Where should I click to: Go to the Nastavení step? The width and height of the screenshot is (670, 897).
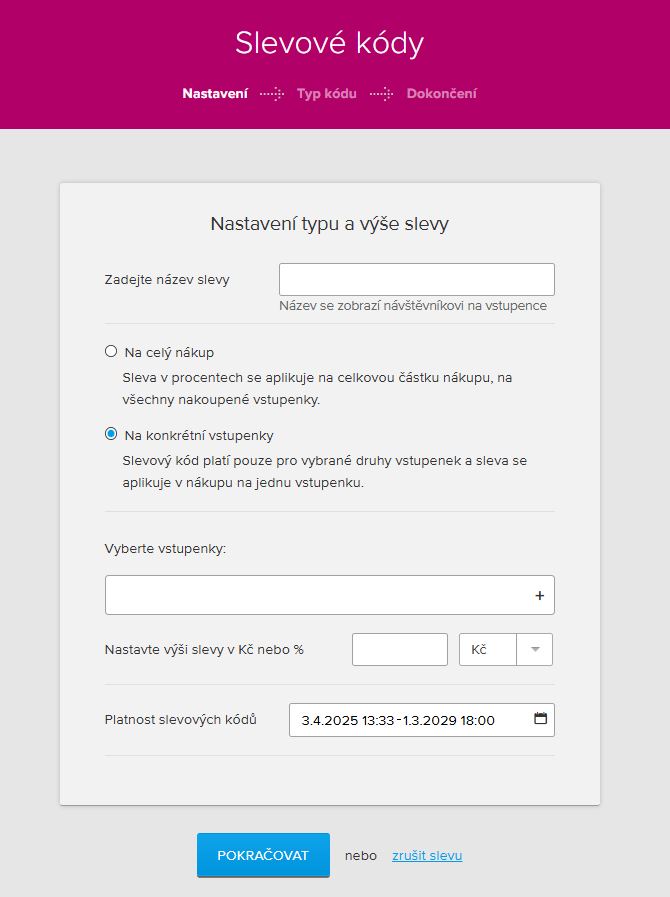[x=215, y=94]
